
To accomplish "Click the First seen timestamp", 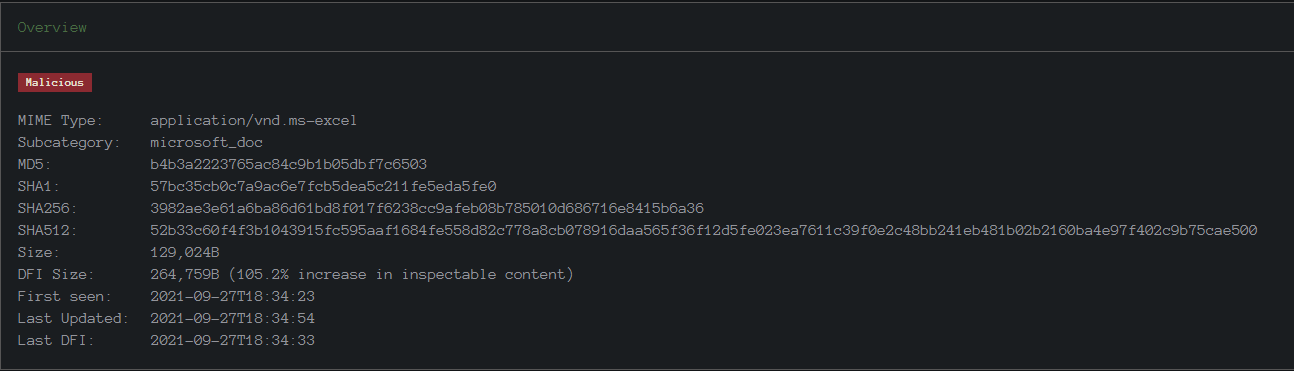I will click(233, 297).
